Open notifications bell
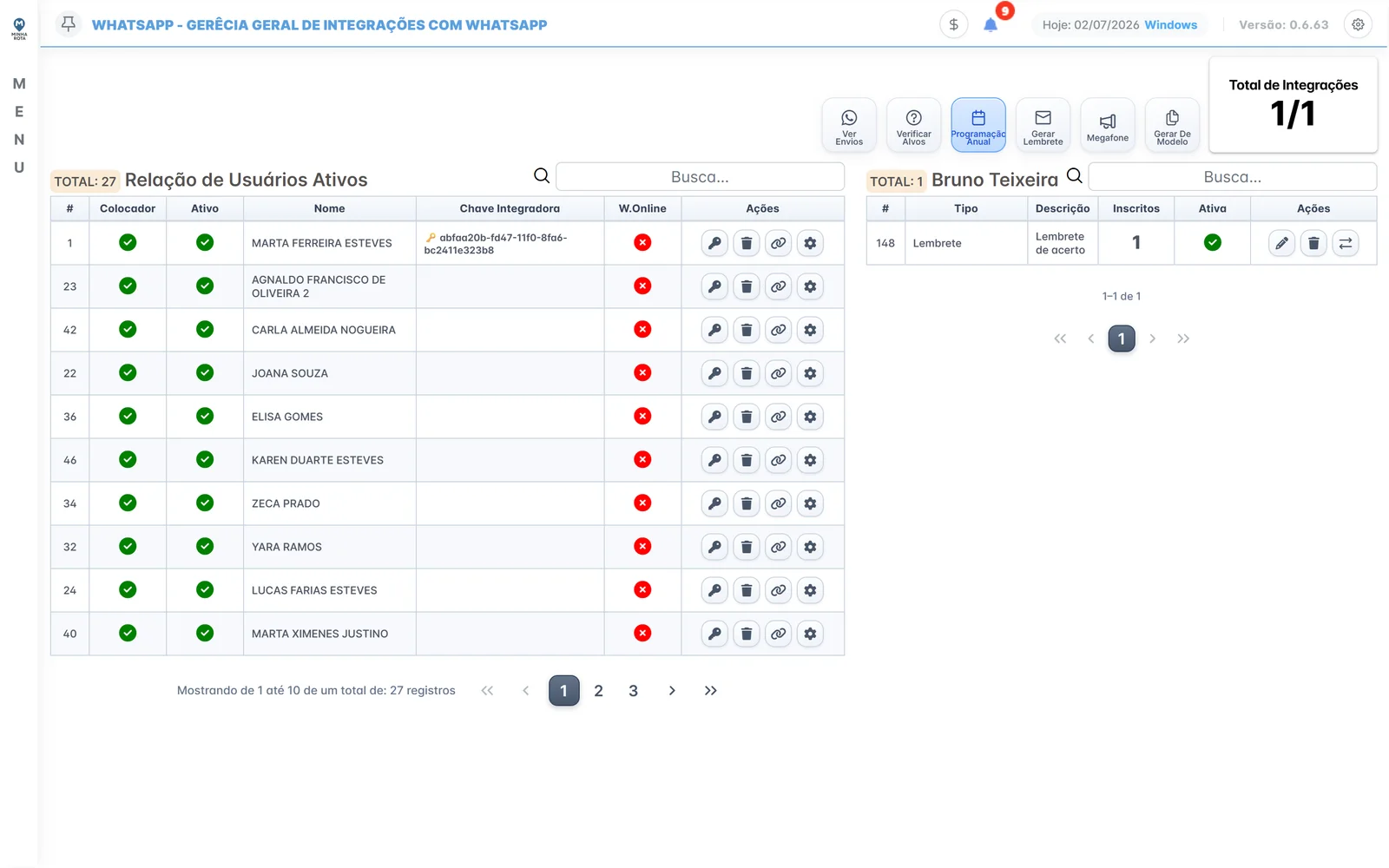 [991, 24]
